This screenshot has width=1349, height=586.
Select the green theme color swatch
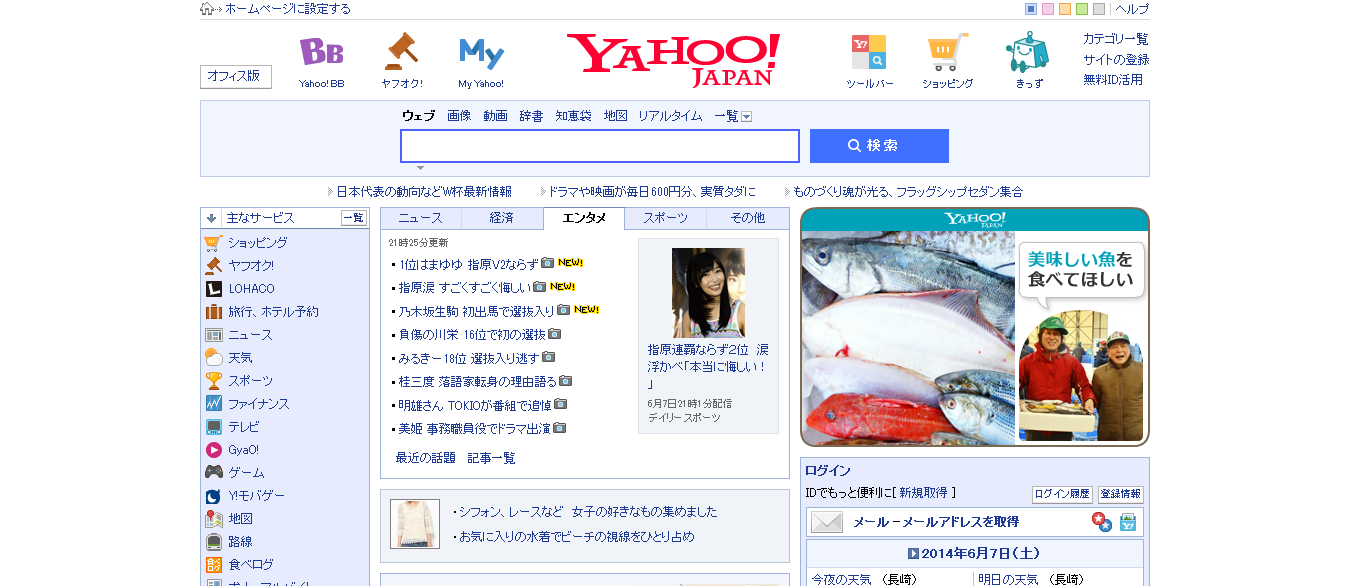click(x=1082, y=9)
